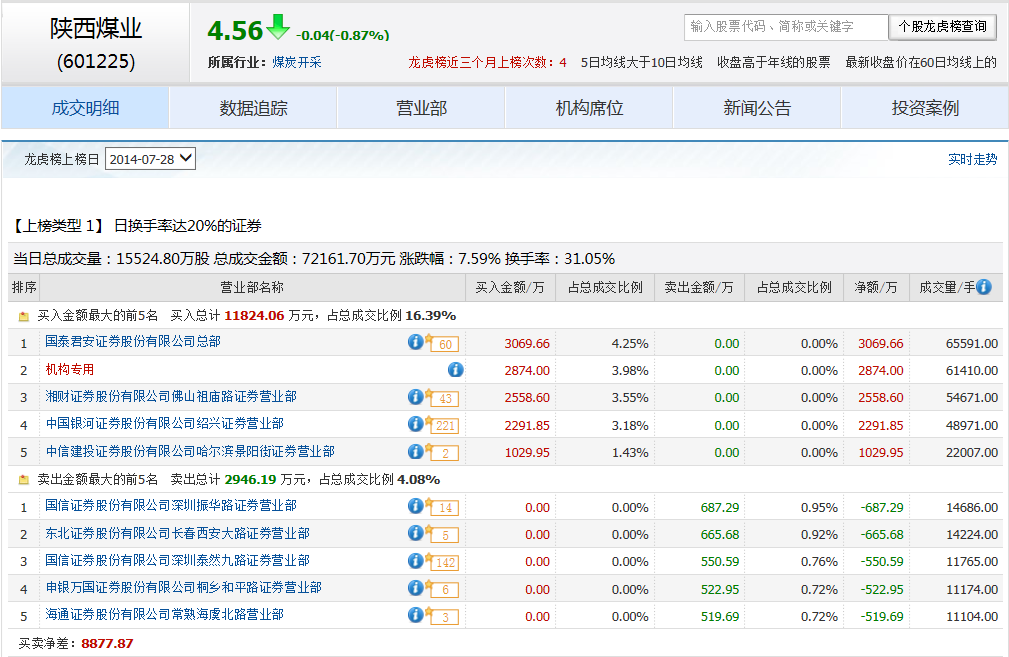Open 东北证券长春西安大路证券营业部 link
Image resolution: width=1009 pixels, height=657 pixels.
(x=178, y=533)
